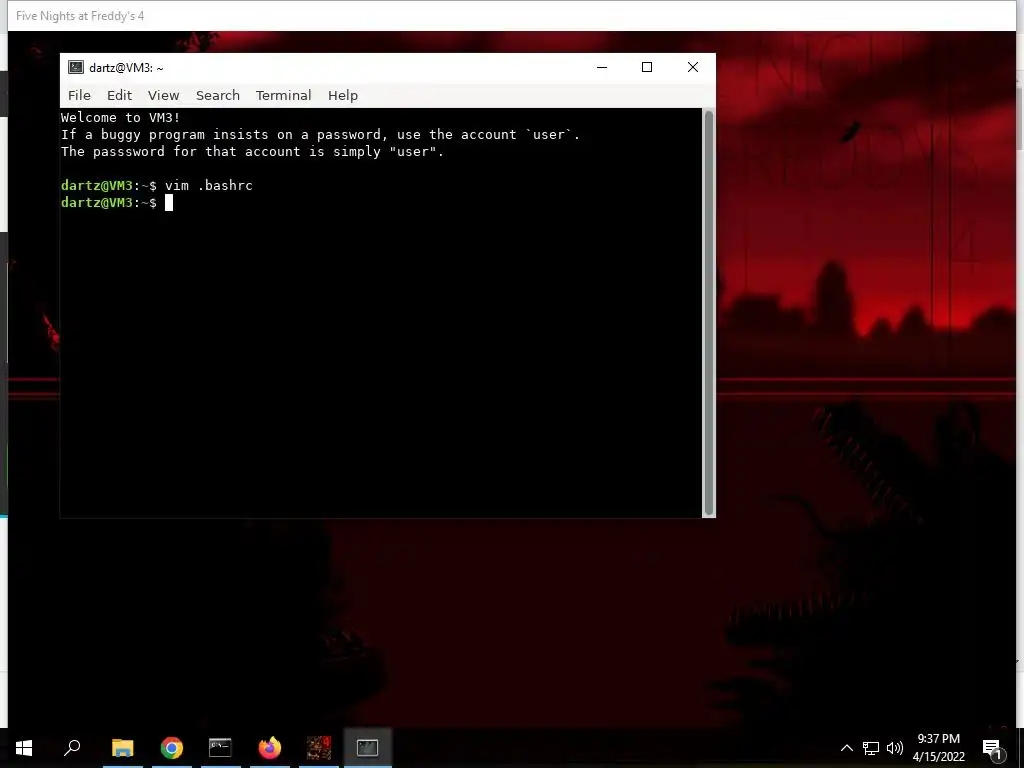Viewport: 1024px width, 768px height.
Task: Open File Explorer from taskbar
Action: click(122, 748)
